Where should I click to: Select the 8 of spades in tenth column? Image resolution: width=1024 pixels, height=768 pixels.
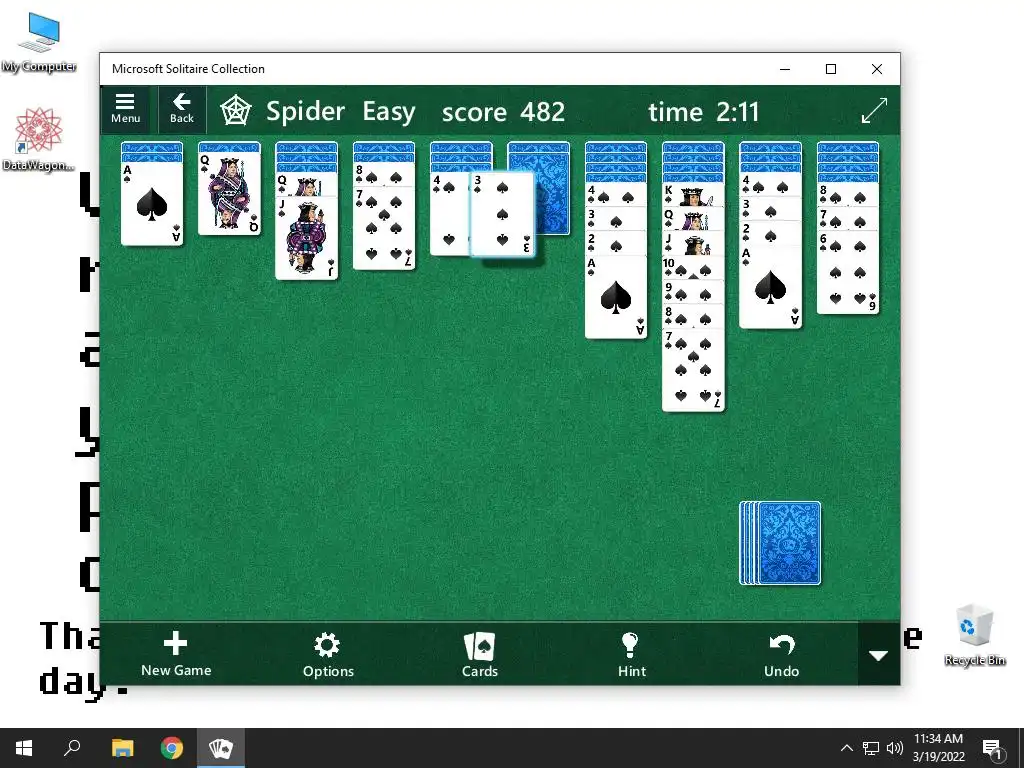[848, 194]
